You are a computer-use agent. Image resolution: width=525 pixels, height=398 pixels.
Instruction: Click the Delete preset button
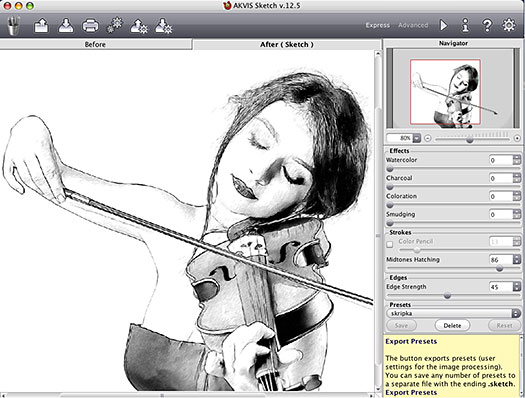pyautogui.click(x=452, y=325)
